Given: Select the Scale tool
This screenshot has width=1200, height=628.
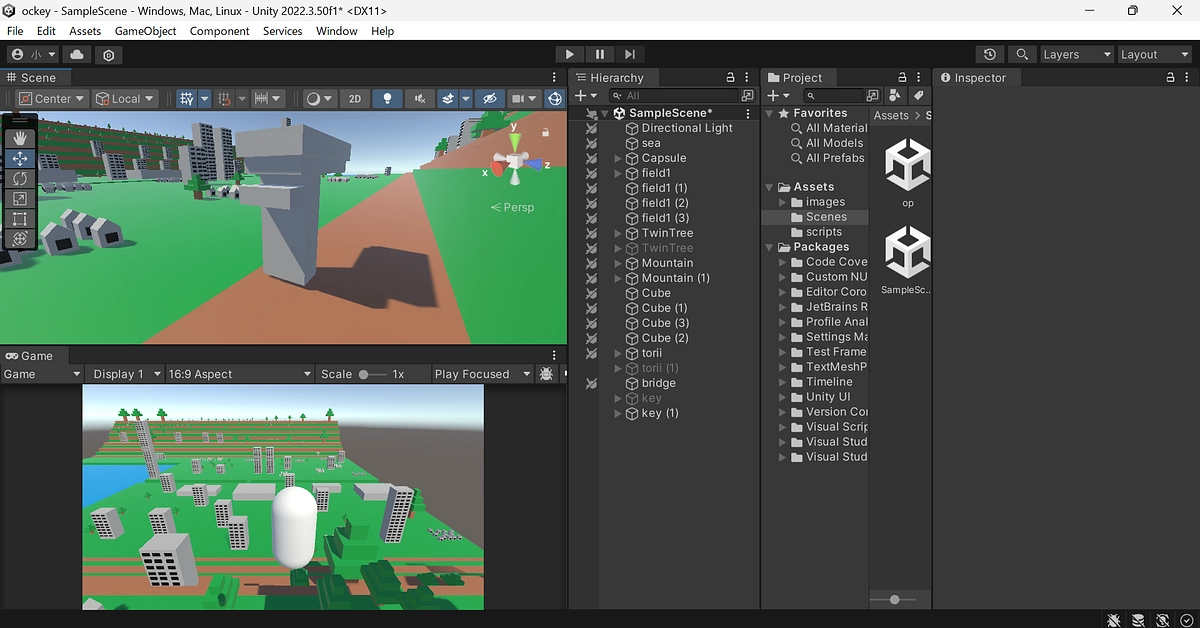Looking at the screenshot, I should point(19,198).
